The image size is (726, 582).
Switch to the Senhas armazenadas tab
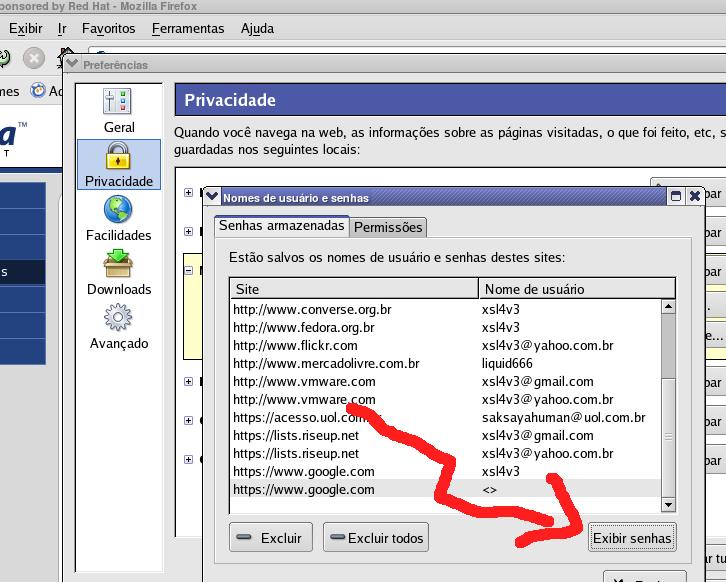pos(282,226)
